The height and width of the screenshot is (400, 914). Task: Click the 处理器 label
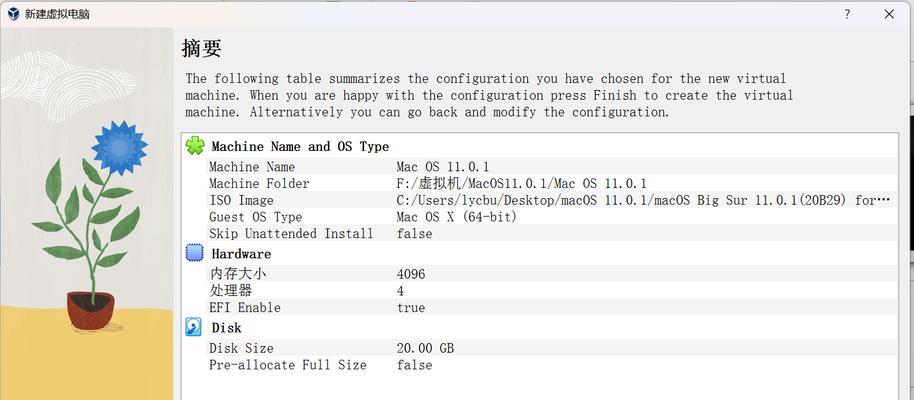[x=231, y=290]
